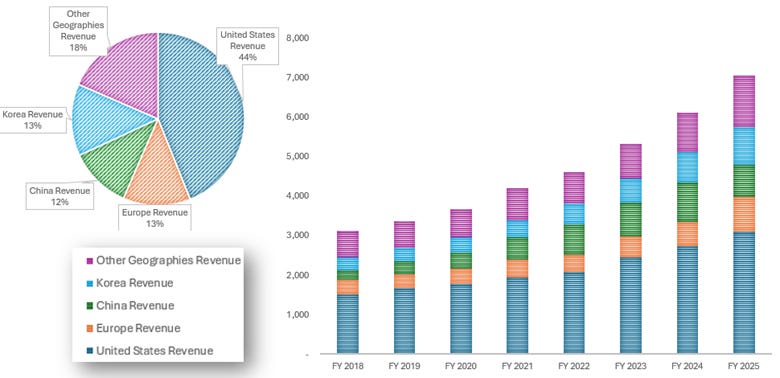Select the Other Geographies purple pie slice
Screen dimensions: 780x378
tap(128, 73)
